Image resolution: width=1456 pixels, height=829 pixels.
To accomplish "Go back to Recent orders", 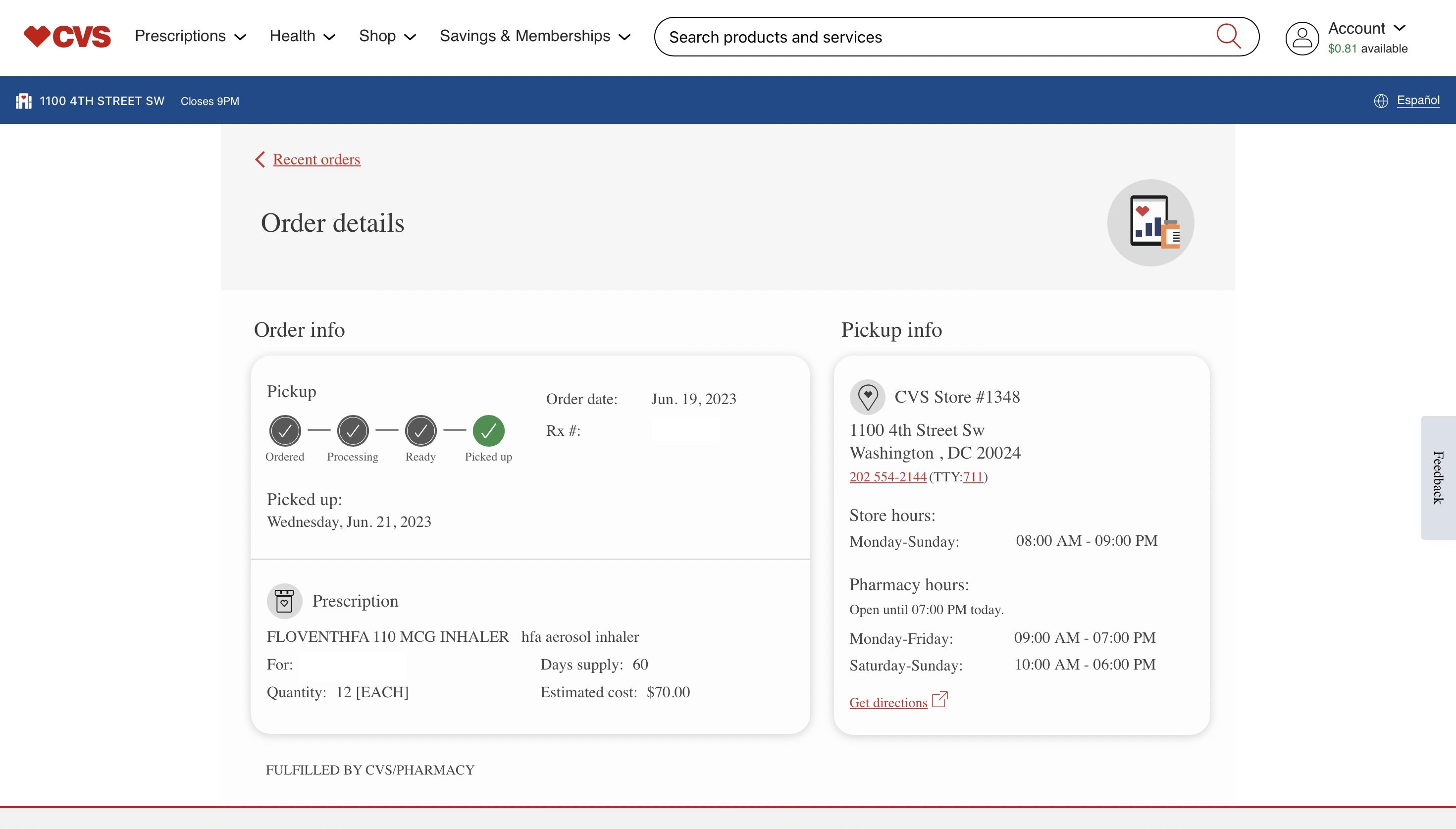I will pyautogui.click(x=316, y=159).
